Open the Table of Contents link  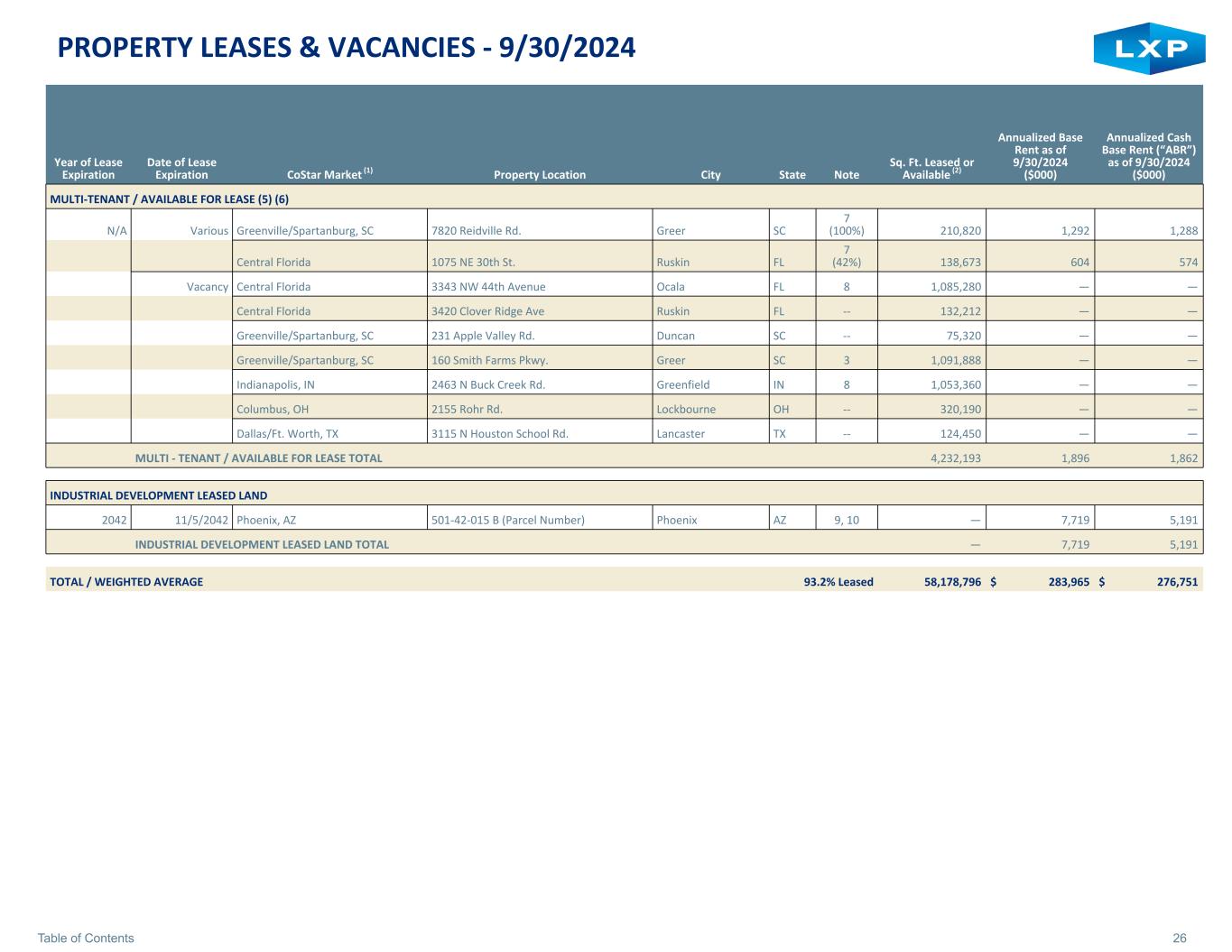coord(86,938)
